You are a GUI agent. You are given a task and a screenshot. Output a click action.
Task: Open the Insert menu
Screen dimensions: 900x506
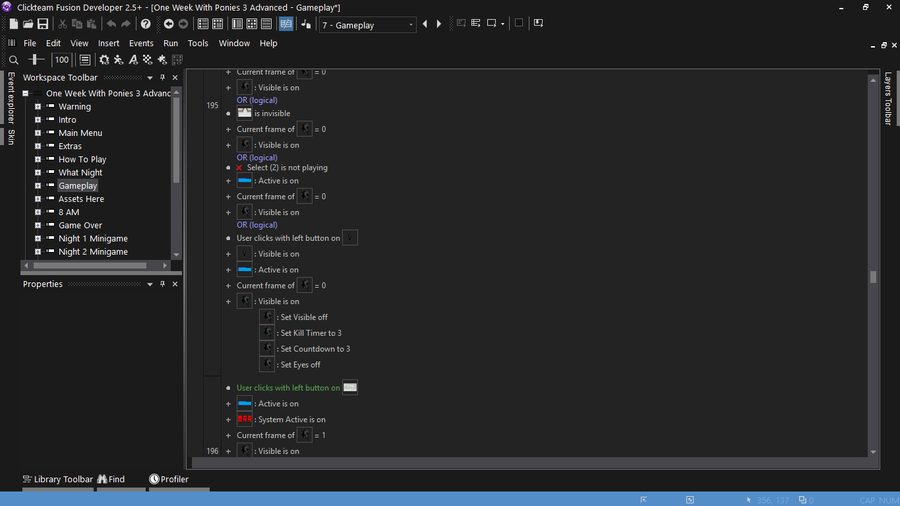108,43
